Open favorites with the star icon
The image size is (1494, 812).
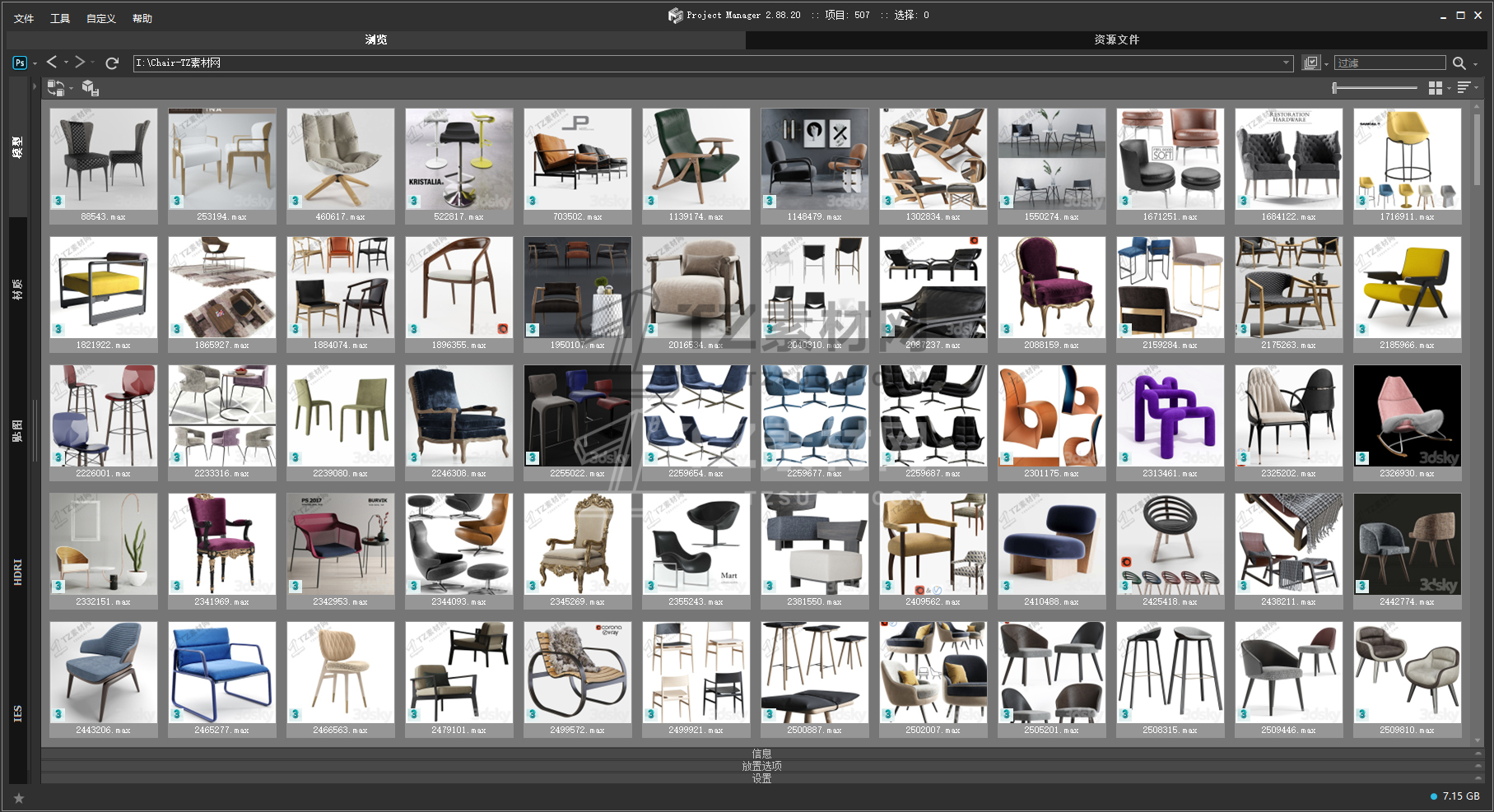point(19,797)
